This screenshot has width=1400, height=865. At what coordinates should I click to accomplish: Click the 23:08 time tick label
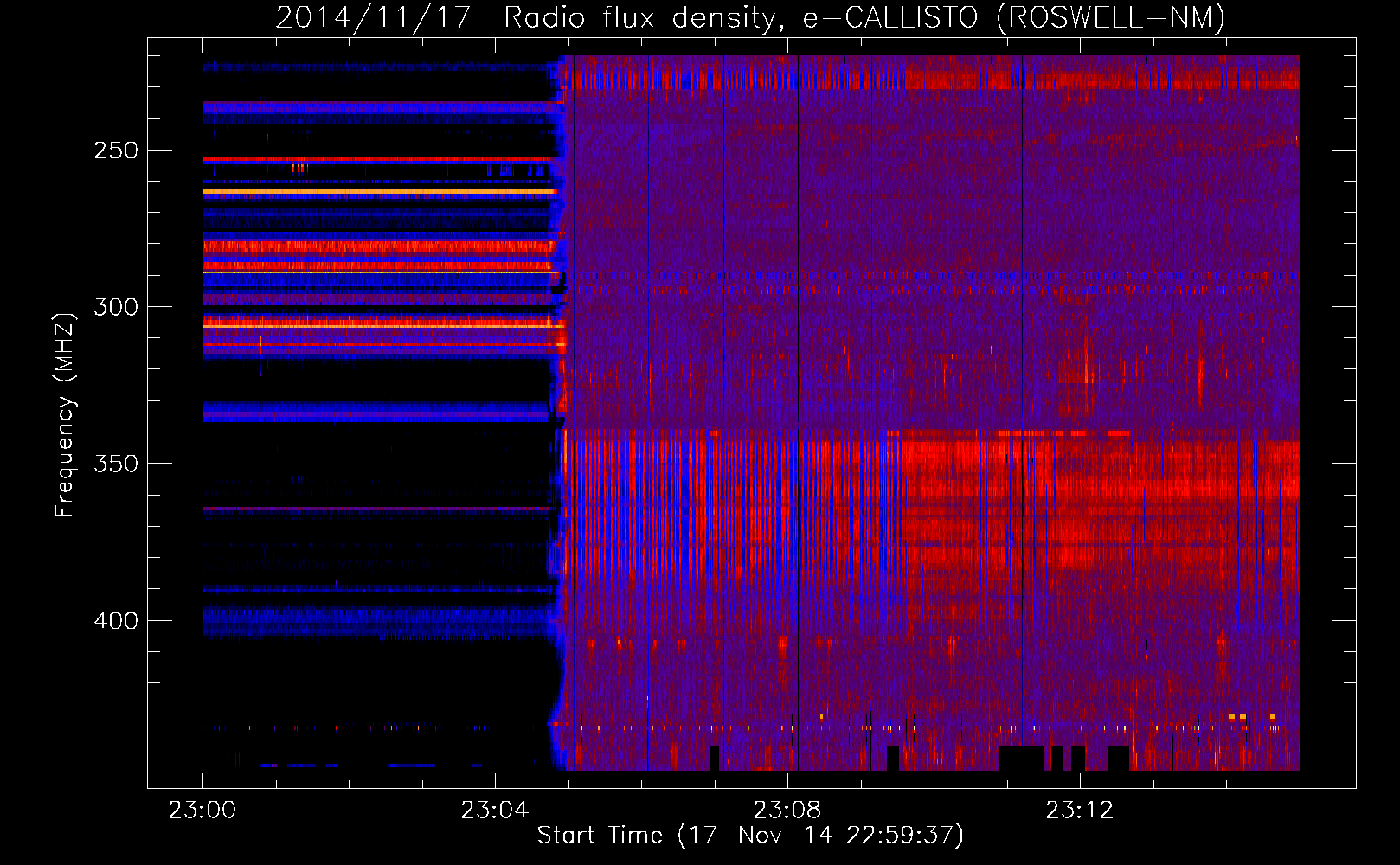[x=787, y=811]
